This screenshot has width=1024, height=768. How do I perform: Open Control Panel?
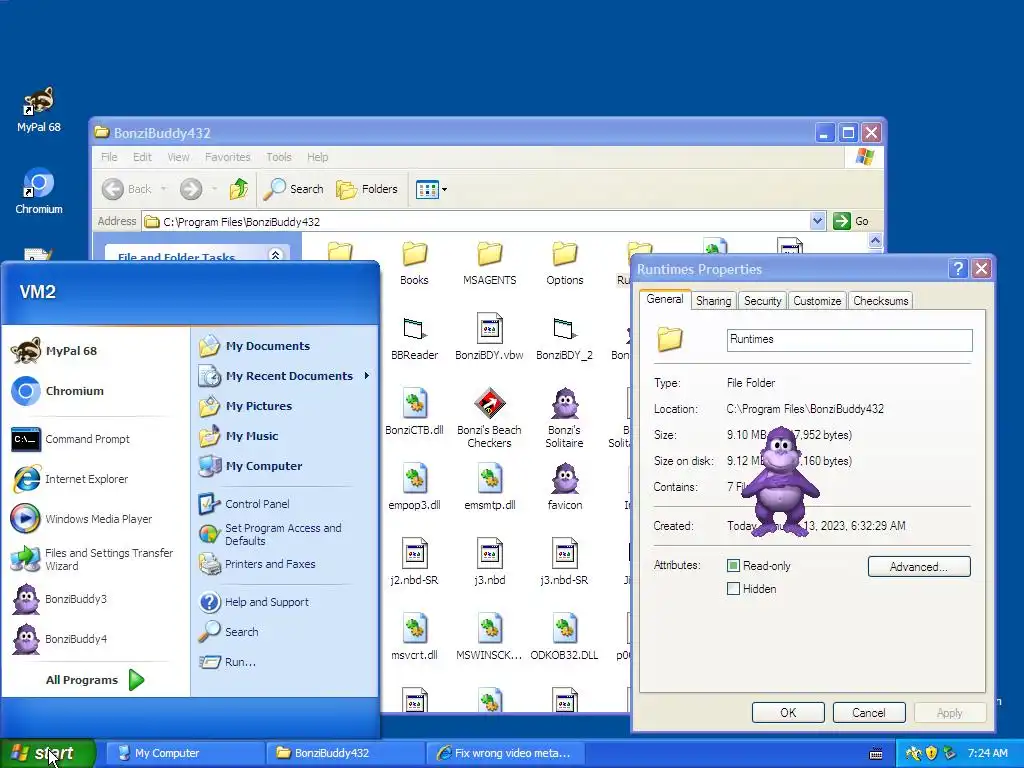pos(244,504)
